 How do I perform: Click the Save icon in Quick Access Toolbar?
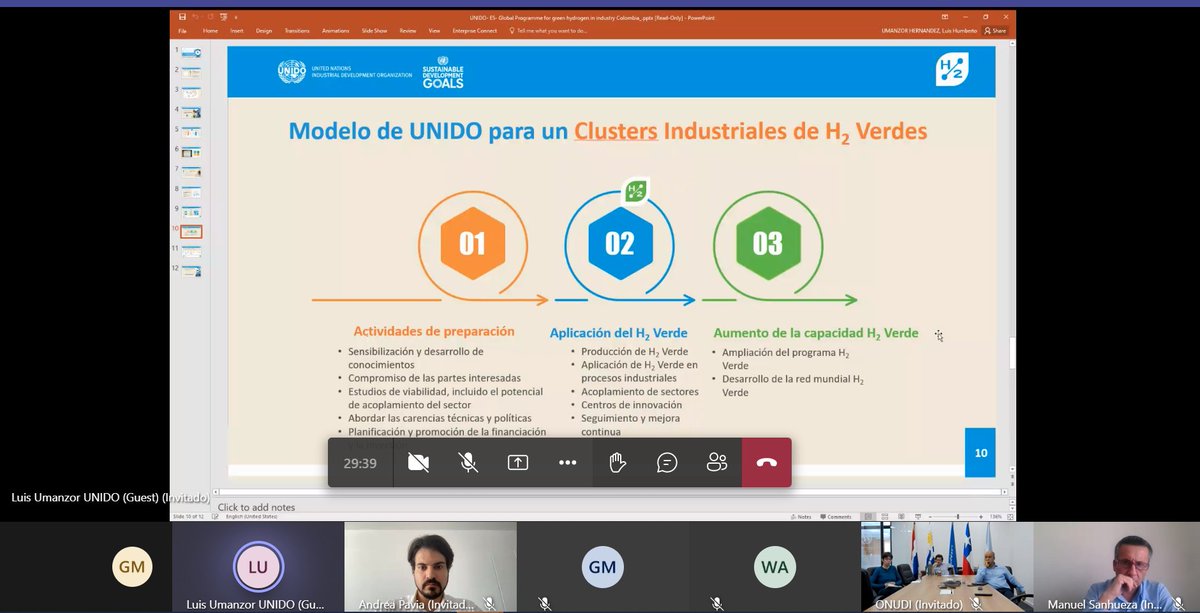click(x=183, y=17)
